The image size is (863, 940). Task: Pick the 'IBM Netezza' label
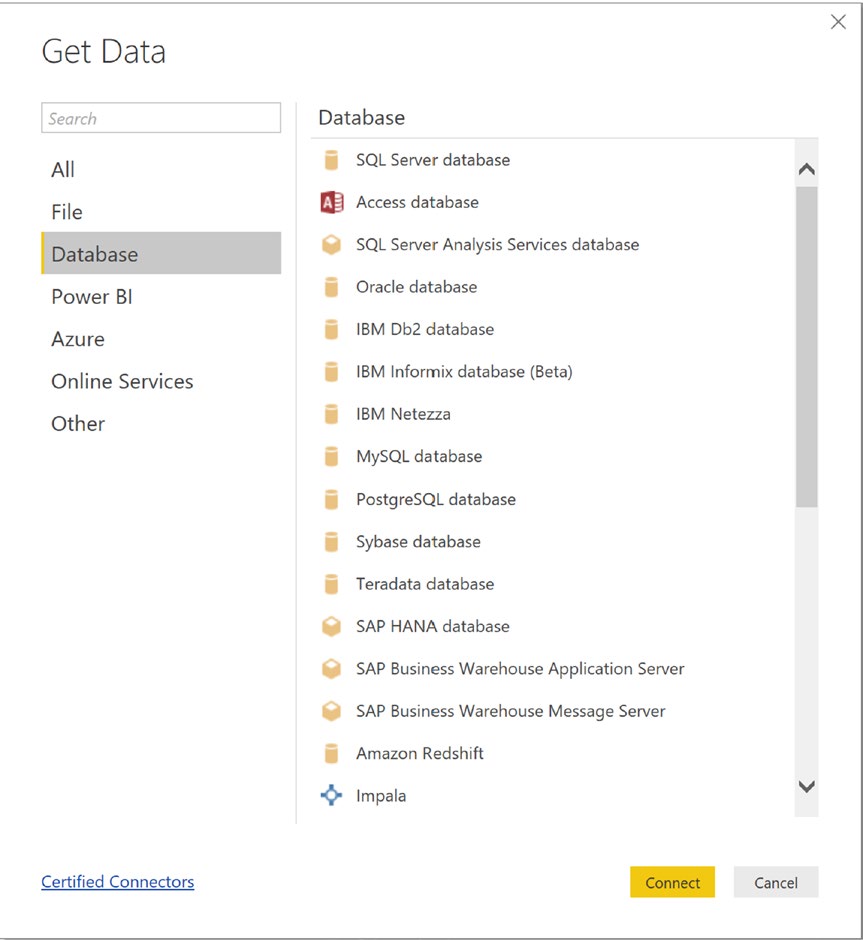tap(403, 414)
